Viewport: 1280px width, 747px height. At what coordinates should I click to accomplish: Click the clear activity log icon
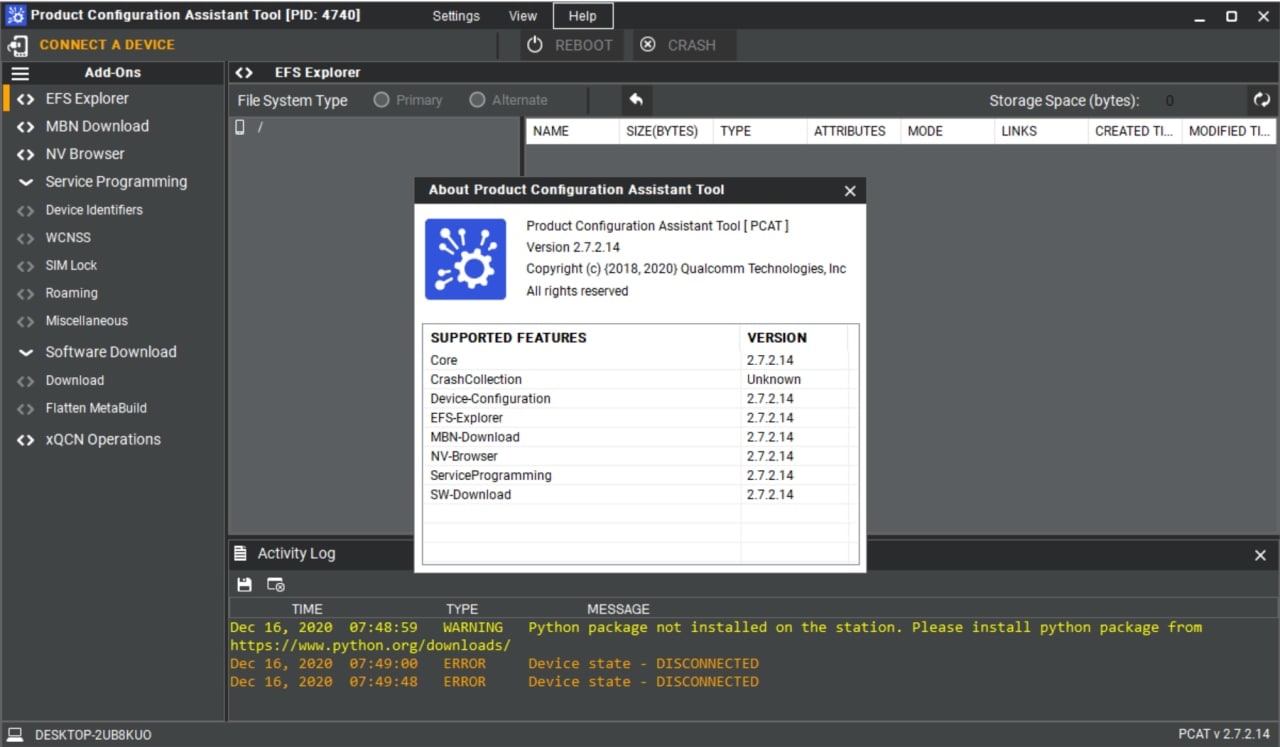(x=276, y=585)
